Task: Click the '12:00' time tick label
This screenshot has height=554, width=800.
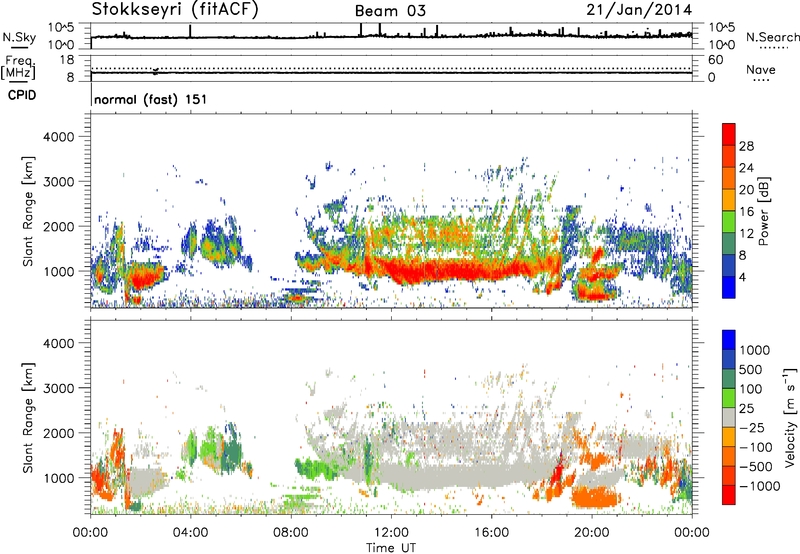Action: pyautogui.click(x=391, y=533)
